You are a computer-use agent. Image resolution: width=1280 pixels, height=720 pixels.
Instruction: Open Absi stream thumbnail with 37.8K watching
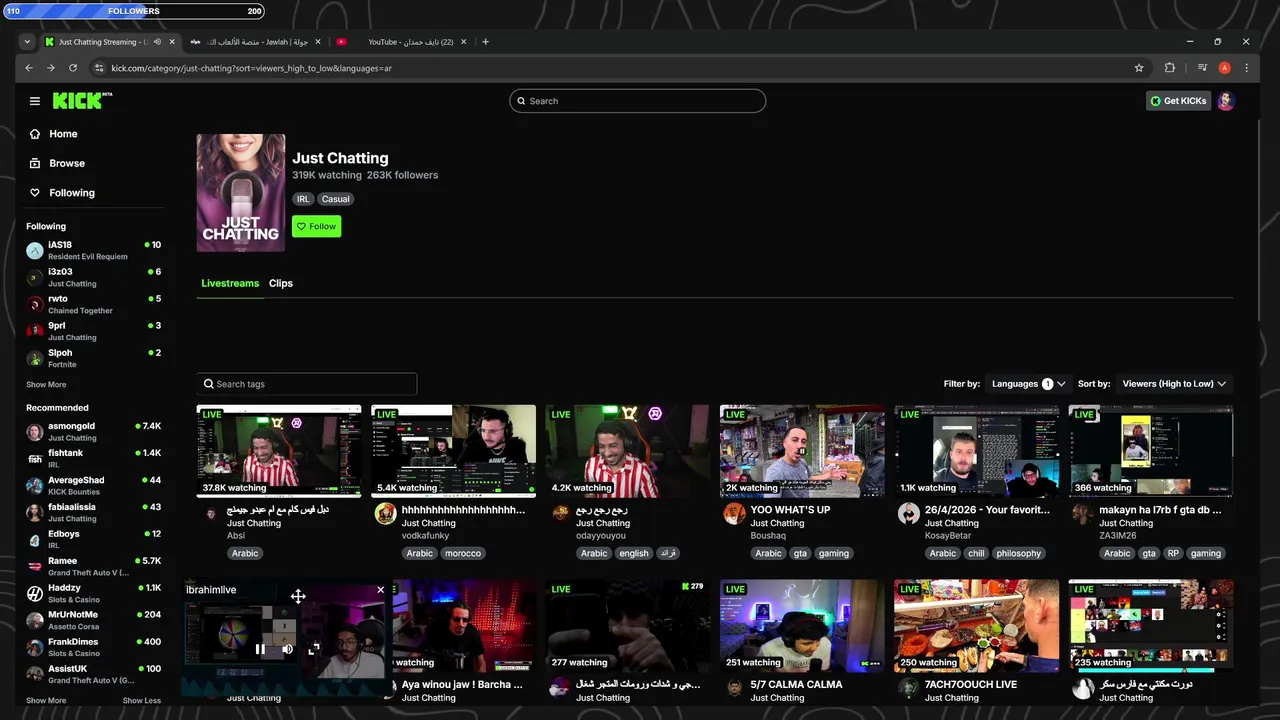point(279,451)
